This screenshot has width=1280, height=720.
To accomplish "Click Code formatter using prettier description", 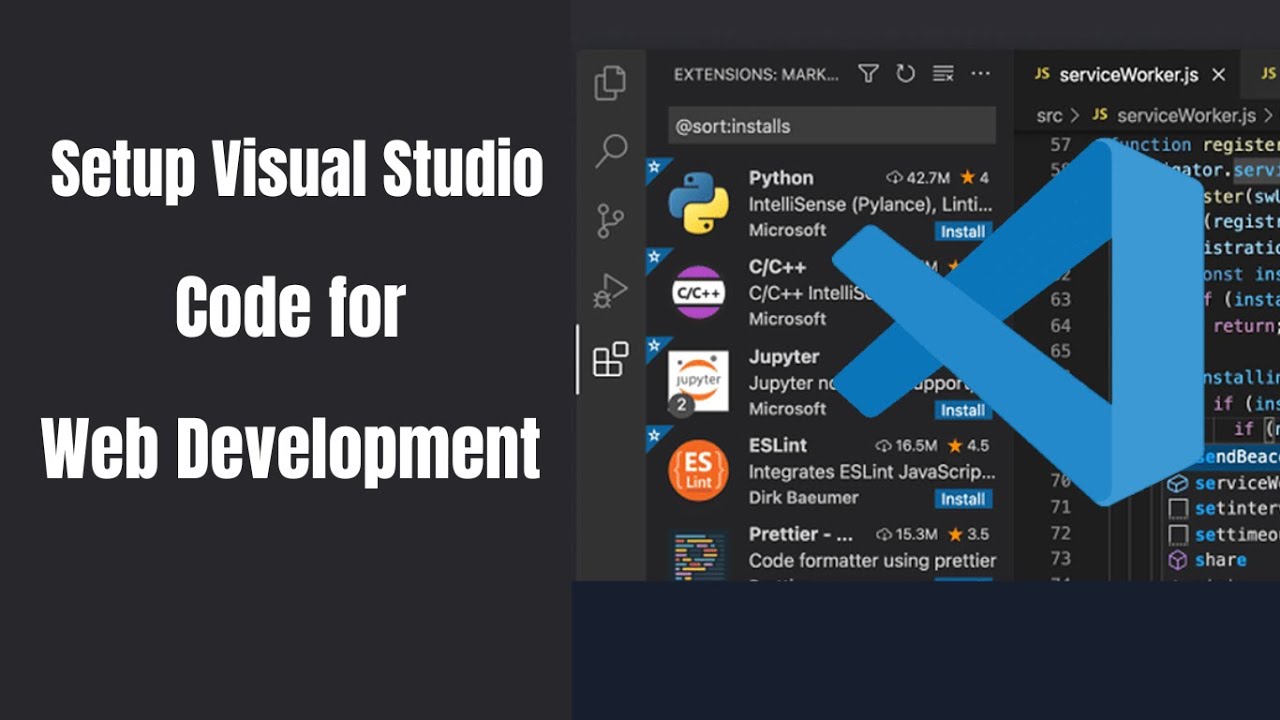I will [x=872, y=561].
